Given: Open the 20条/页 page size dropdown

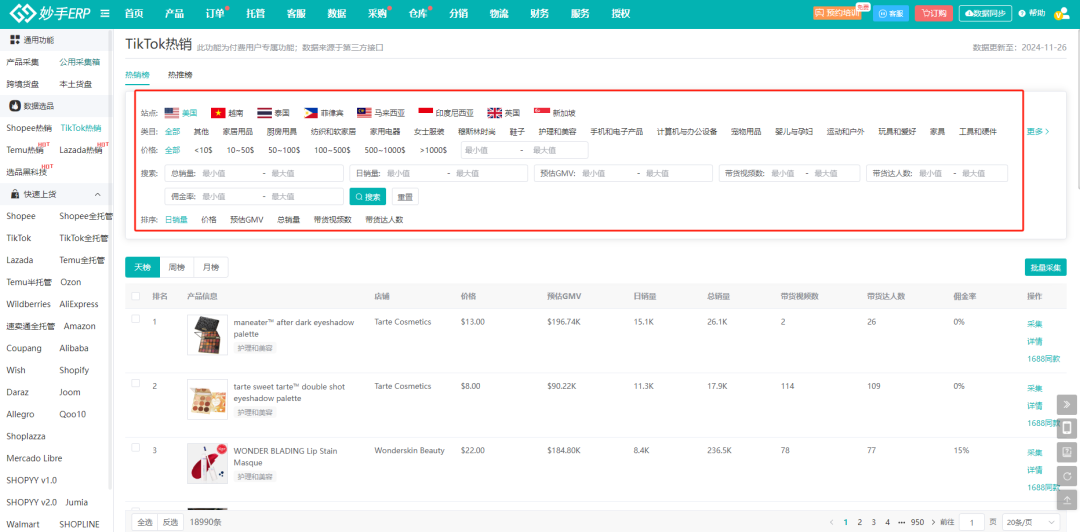Looking at the screenshot, I should pyautogui.click(x=1030, y=522).
